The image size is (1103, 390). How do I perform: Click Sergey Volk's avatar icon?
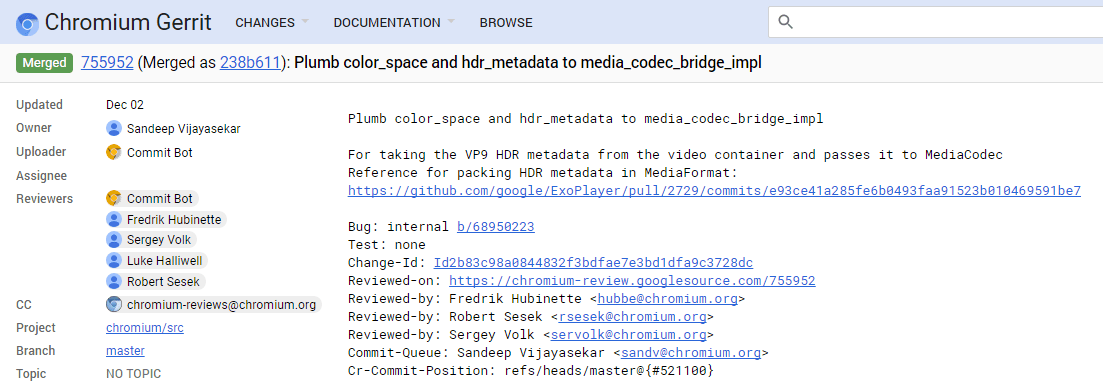[114, 240]
